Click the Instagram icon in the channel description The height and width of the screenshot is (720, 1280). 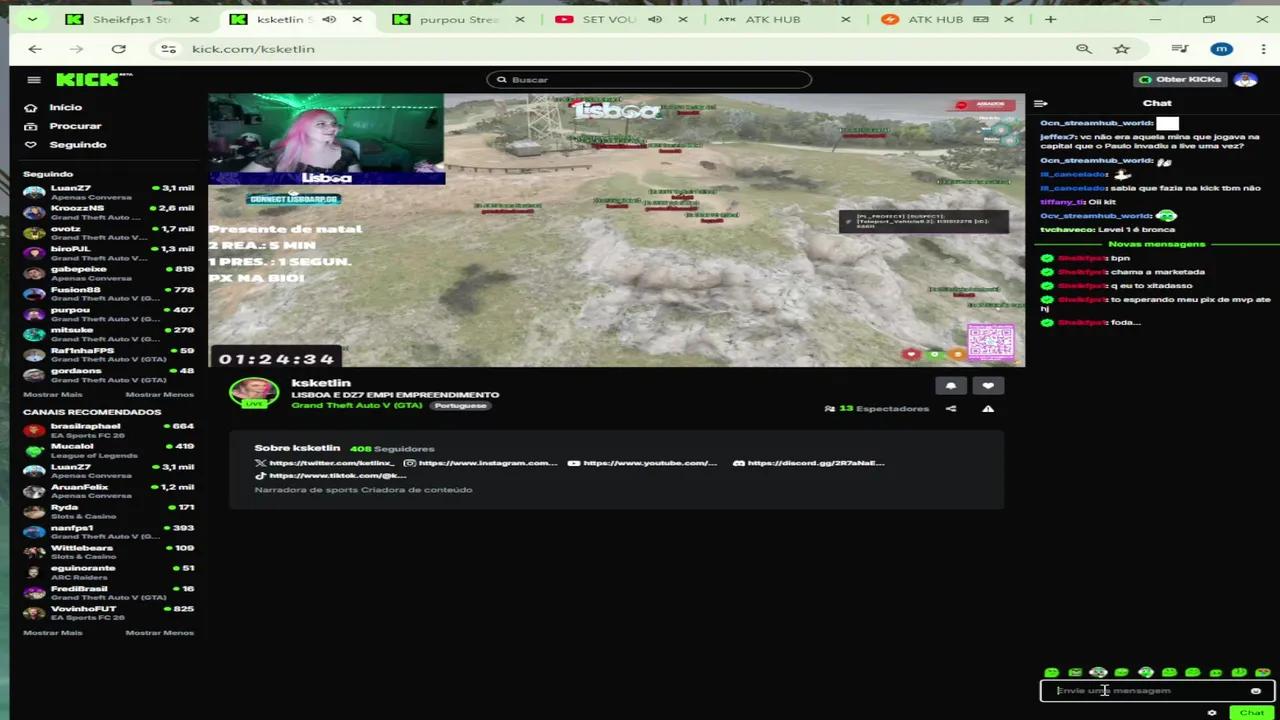tap(409, 462)
